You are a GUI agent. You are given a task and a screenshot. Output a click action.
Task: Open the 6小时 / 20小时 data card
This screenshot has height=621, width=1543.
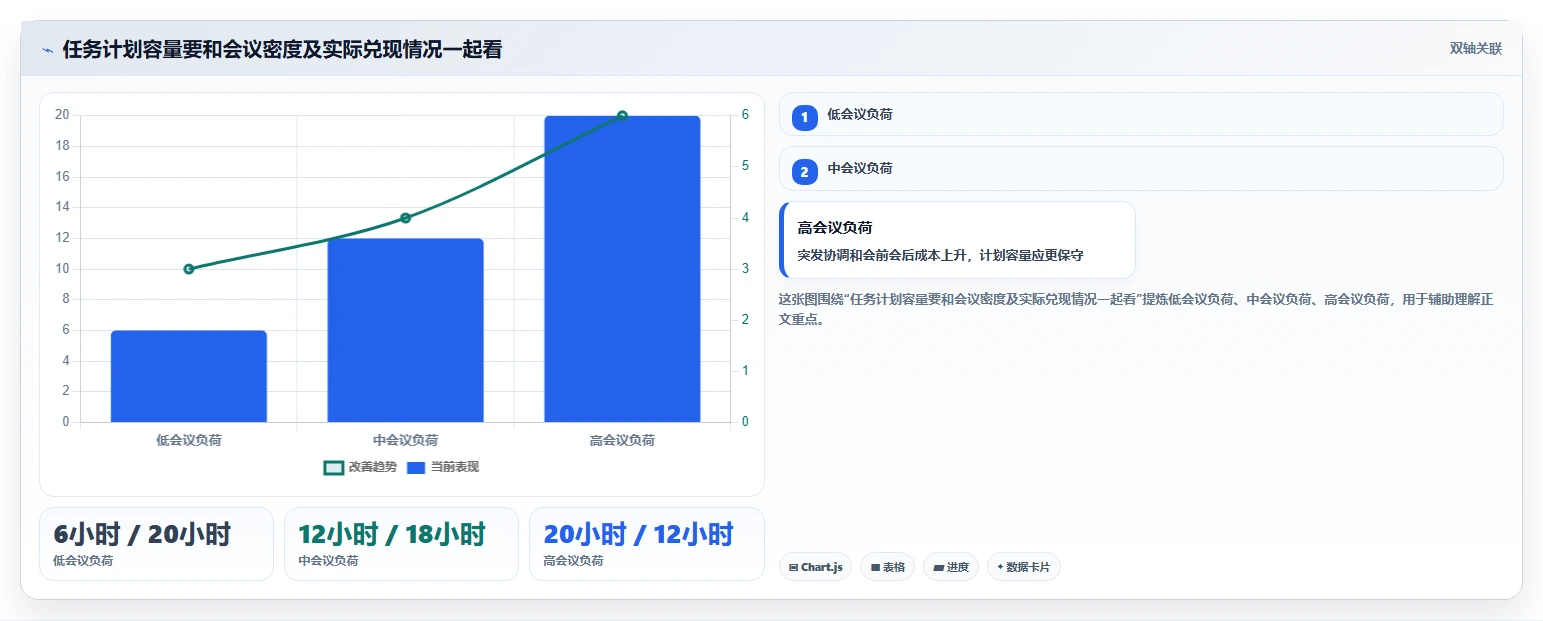tap(156, 544)
